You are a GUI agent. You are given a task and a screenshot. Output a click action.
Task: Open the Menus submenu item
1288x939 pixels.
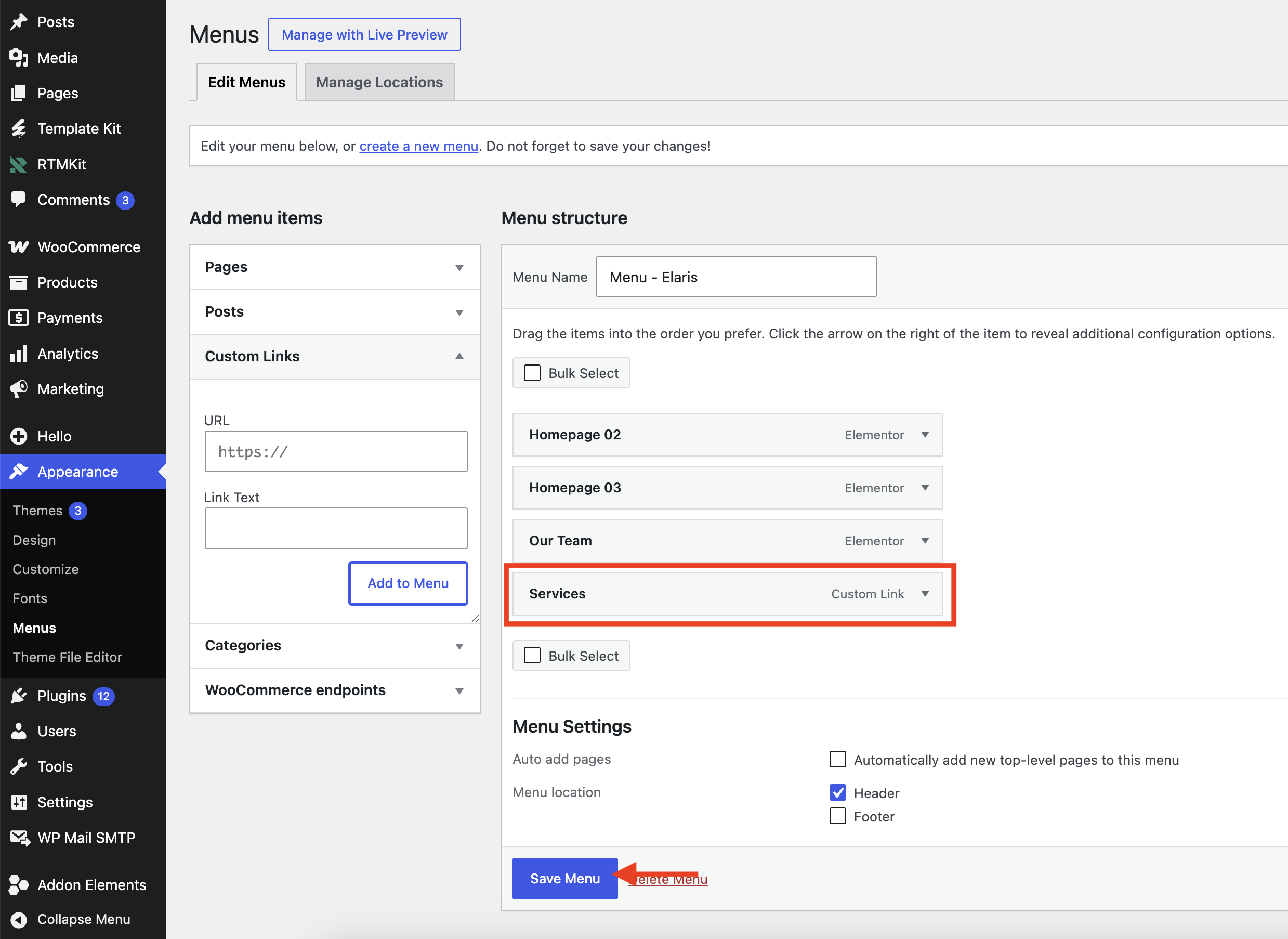click(x=34, y=628)
